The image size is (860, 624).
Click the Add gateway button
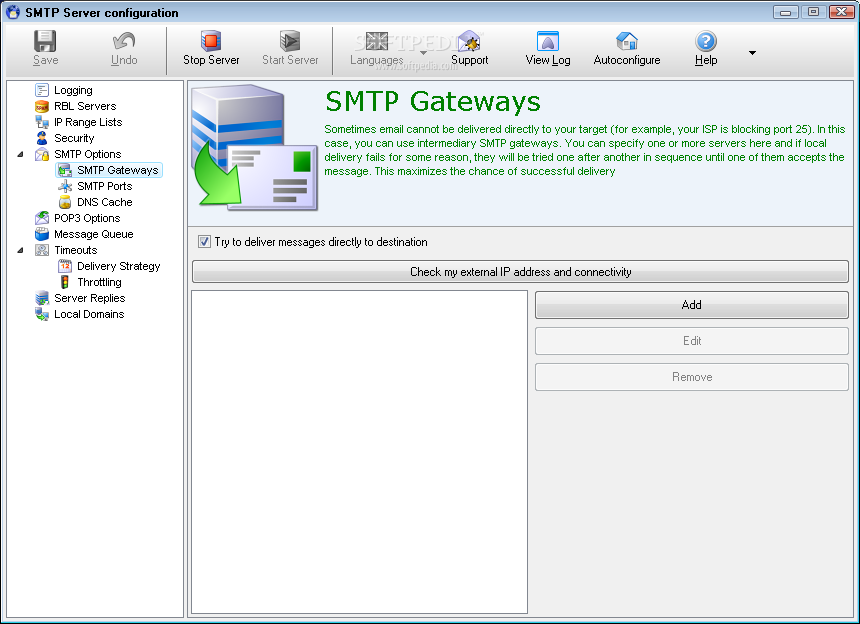pos(692,304)
